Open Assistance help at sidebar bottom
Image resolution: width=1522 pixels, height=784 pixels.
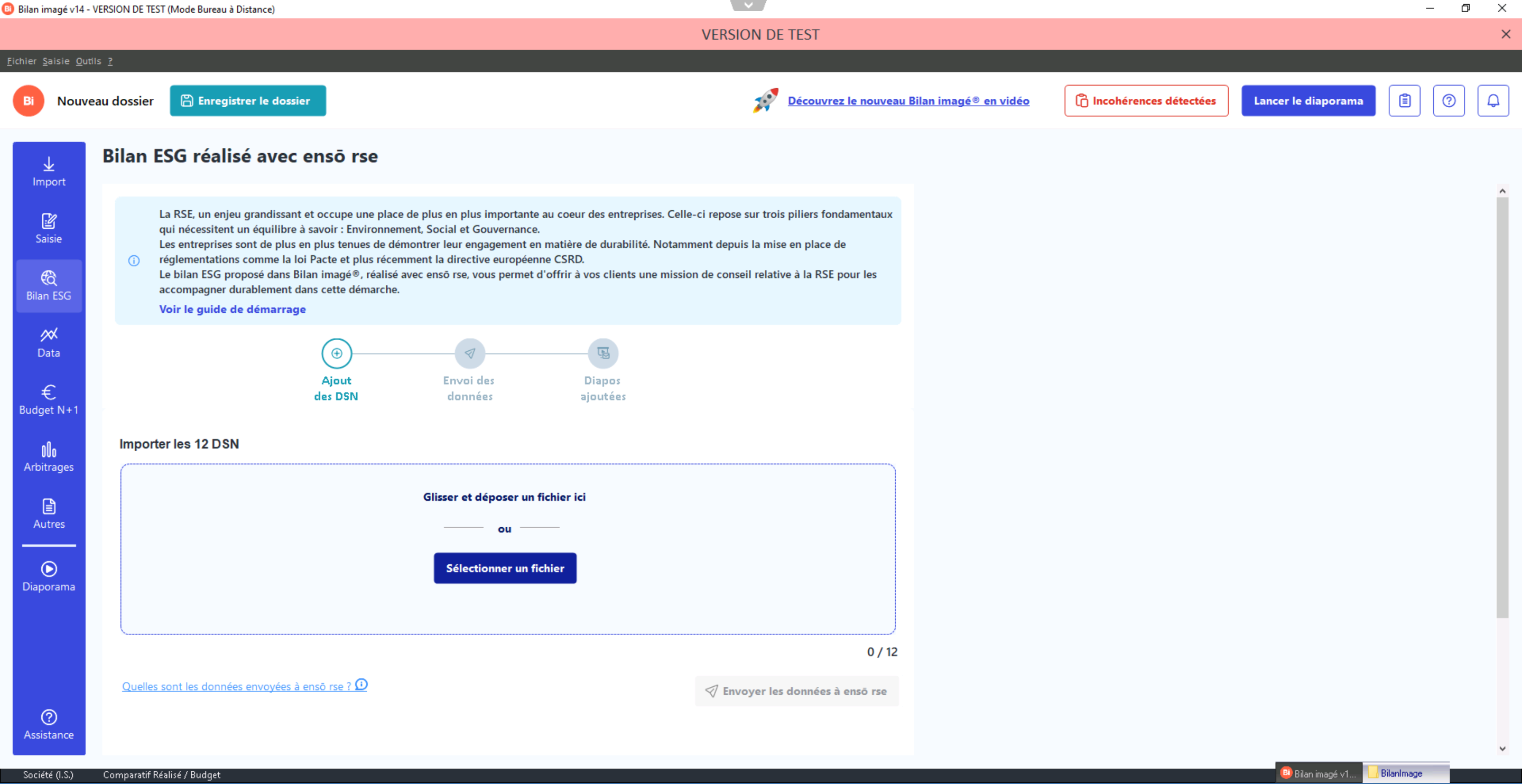tap(49, 725)
